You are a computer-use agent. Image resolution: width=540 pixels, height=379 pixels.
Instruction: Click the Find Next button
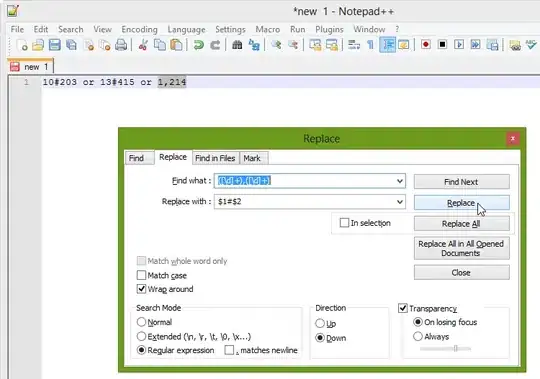[461, 181]
